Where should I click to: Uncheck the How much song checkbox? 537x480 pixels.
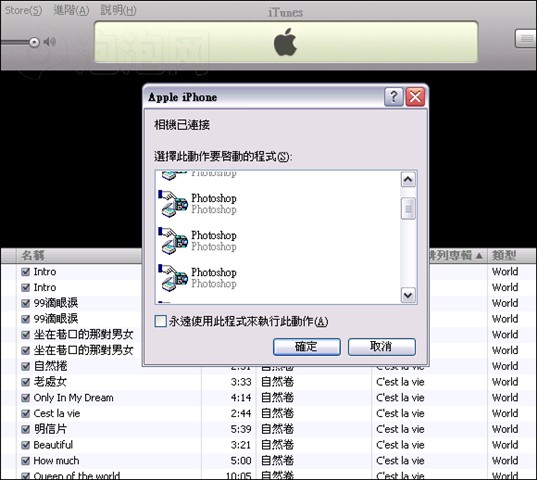tap(25, 461)
